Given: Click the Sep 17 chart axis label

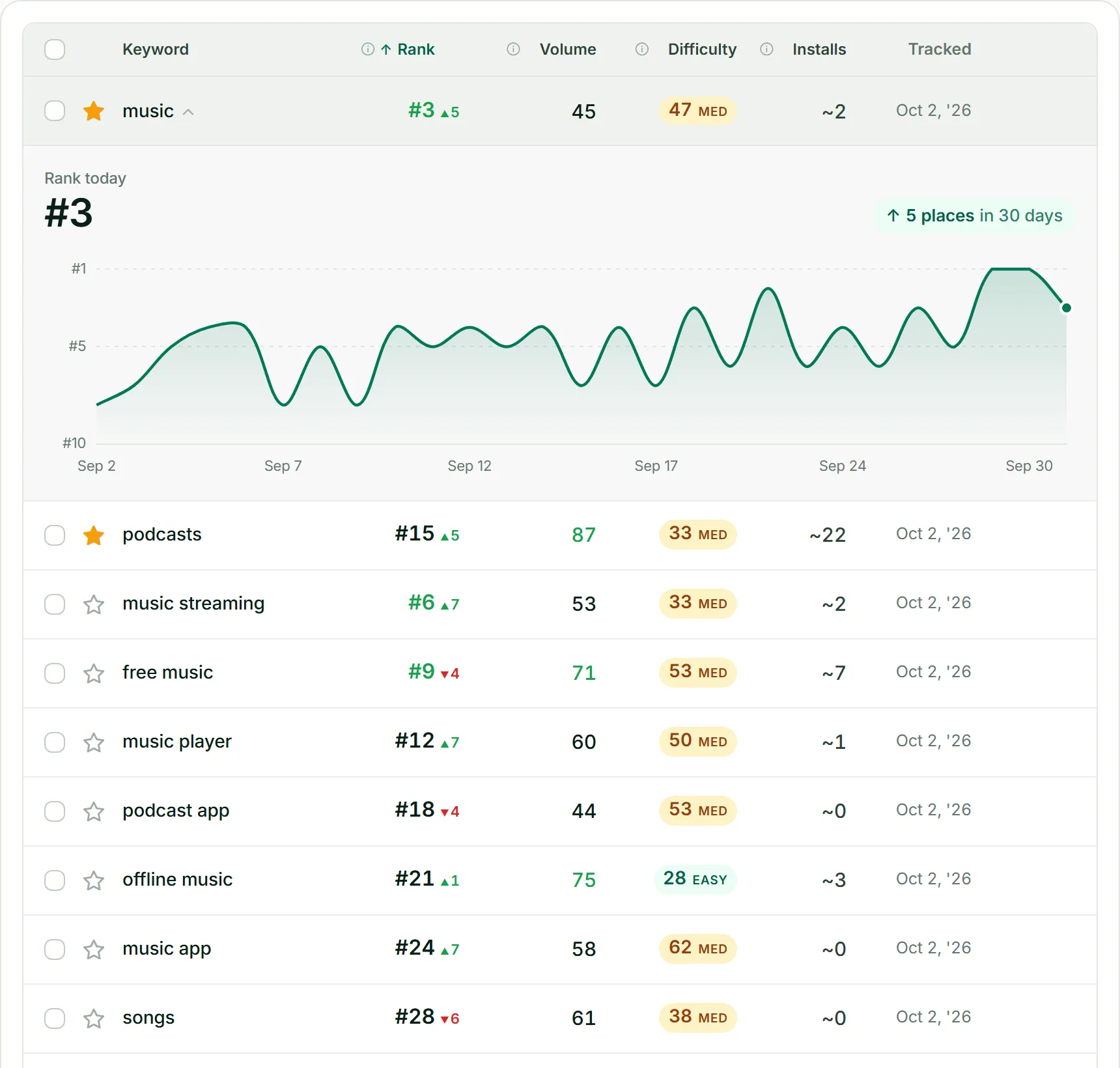Looking at the screenshot, I should 656,466.
